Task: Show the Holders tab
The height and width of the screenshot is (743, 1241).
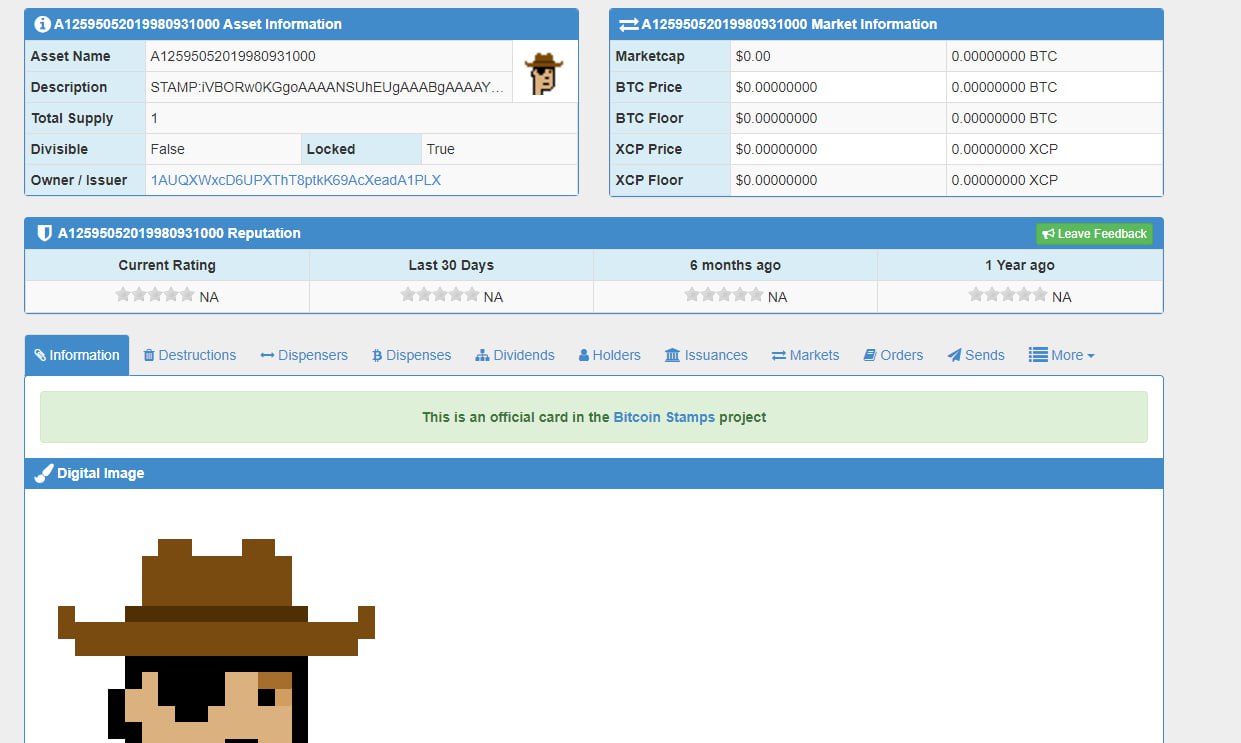Action: pos(610,355)
